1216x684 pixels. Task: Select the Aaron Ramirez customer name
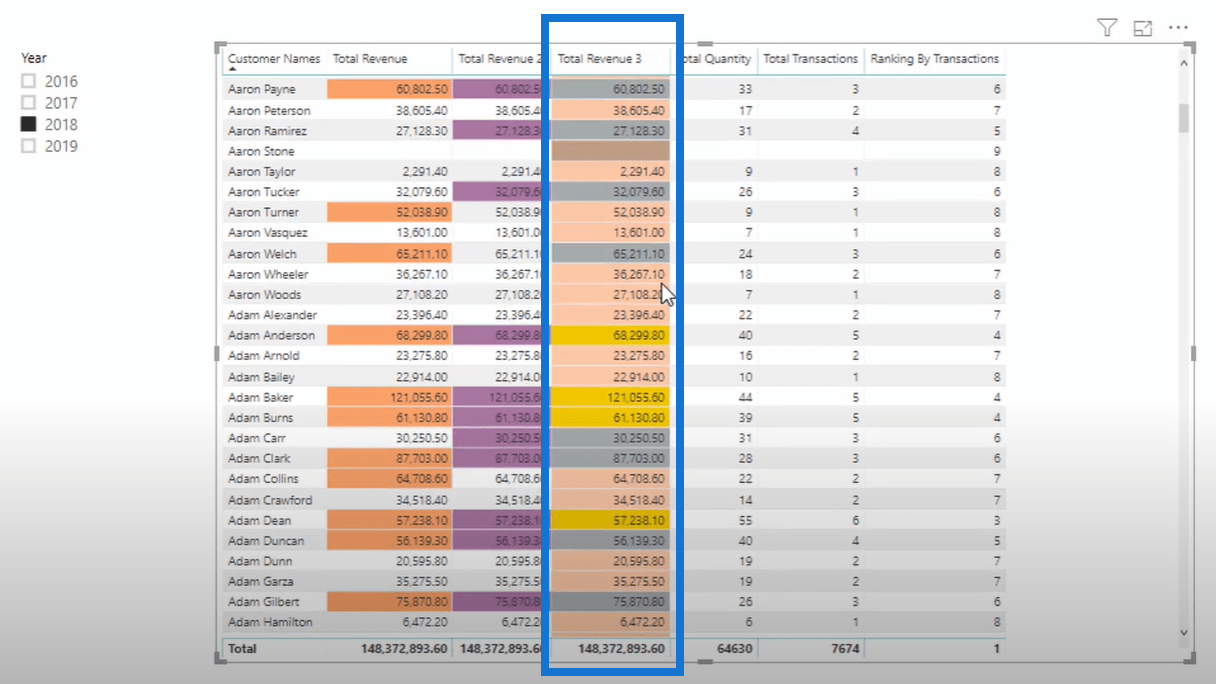pos(267,131)
